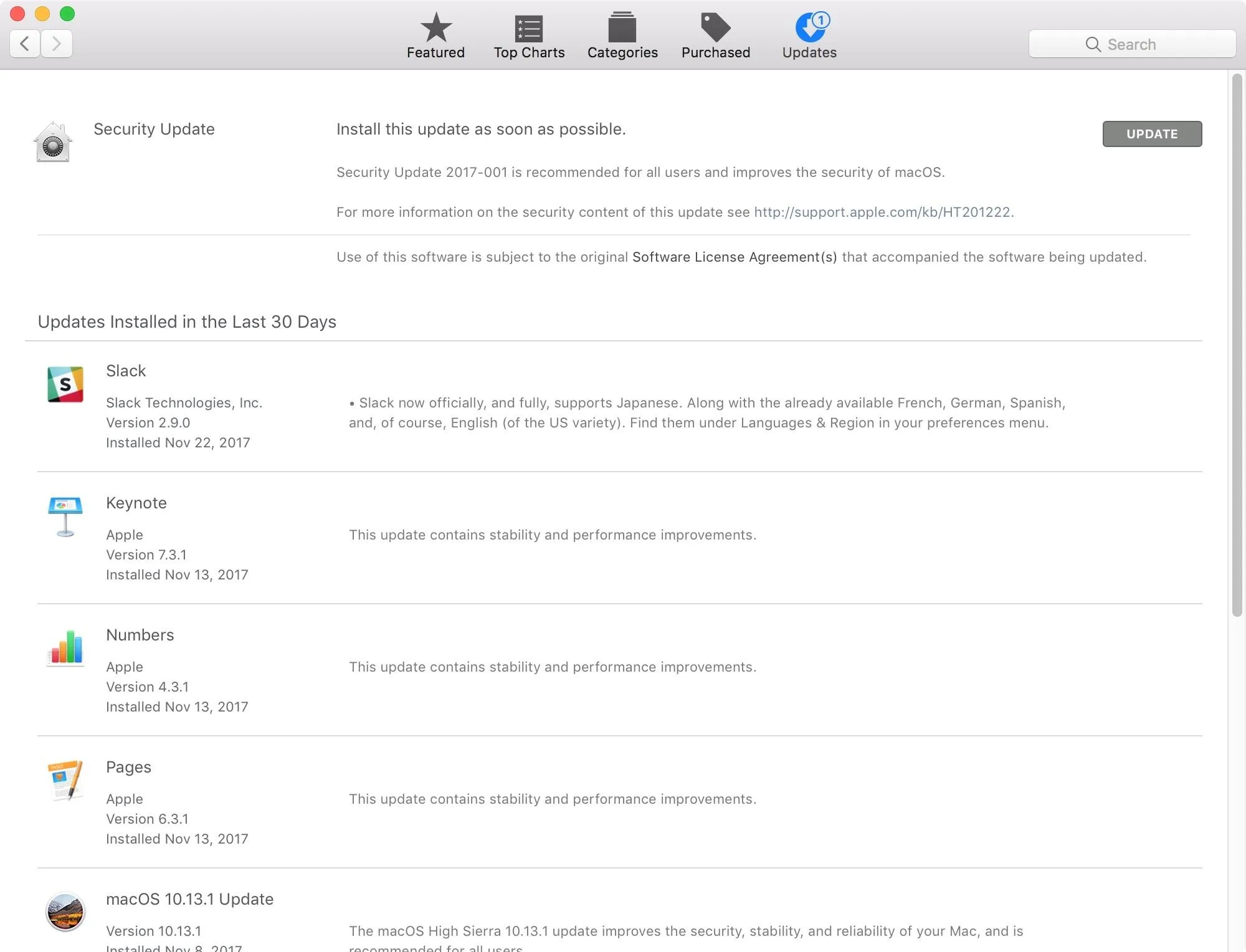
Task: Click the Pages app title
Action: point(128,767)
